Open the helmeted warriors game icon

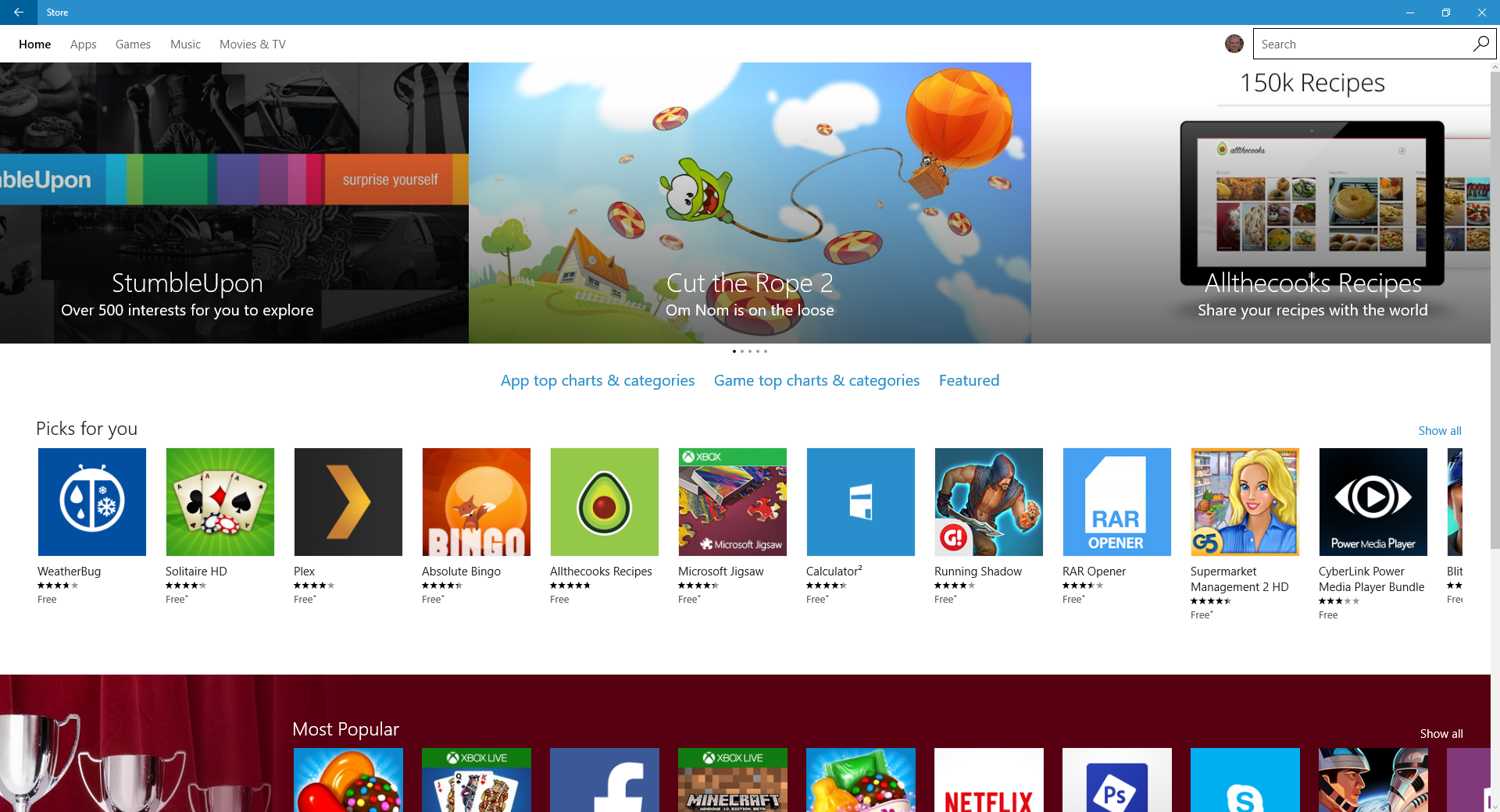click(x=1373, y=780)
